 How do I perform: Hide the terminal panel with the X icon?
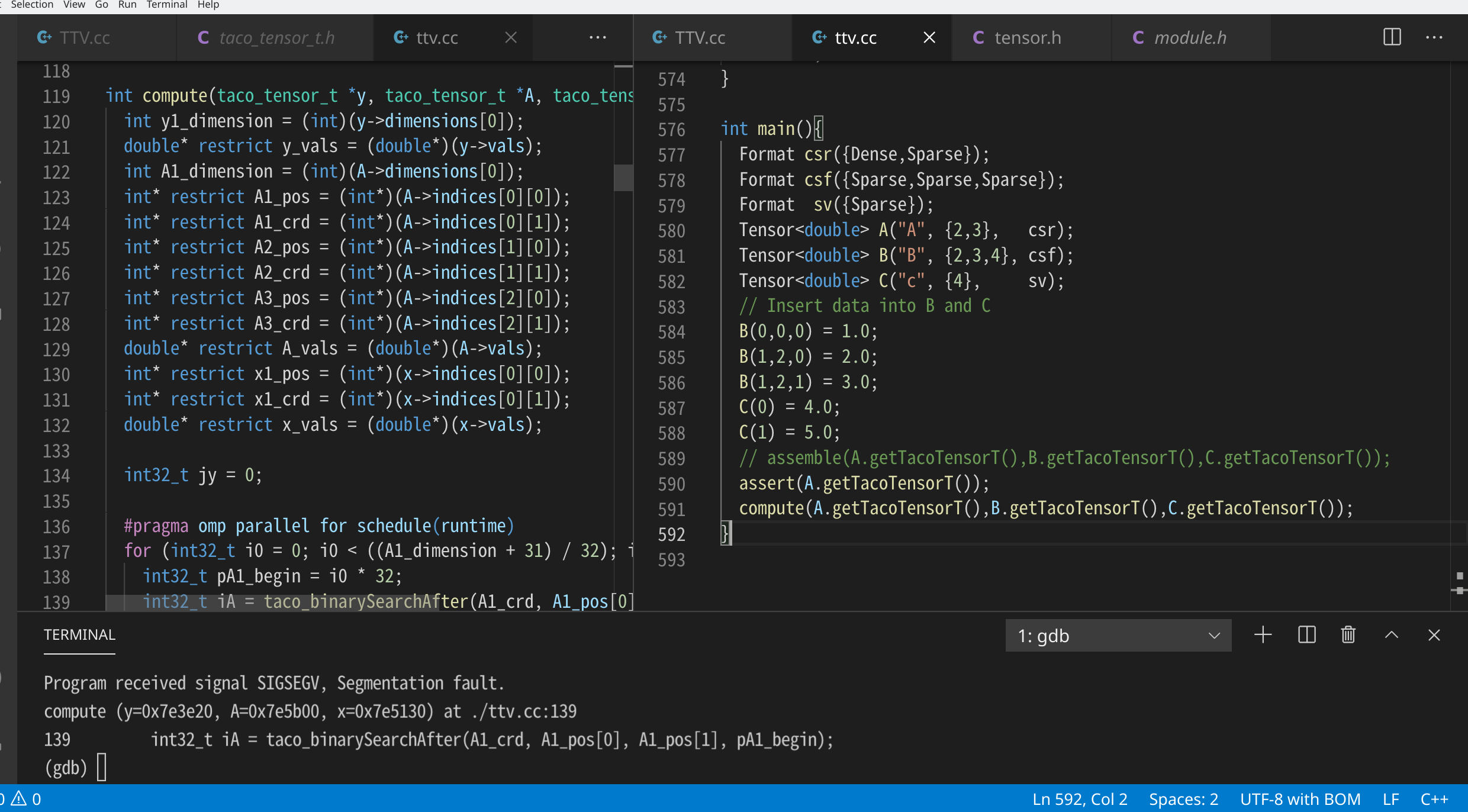pos(1434,634)
